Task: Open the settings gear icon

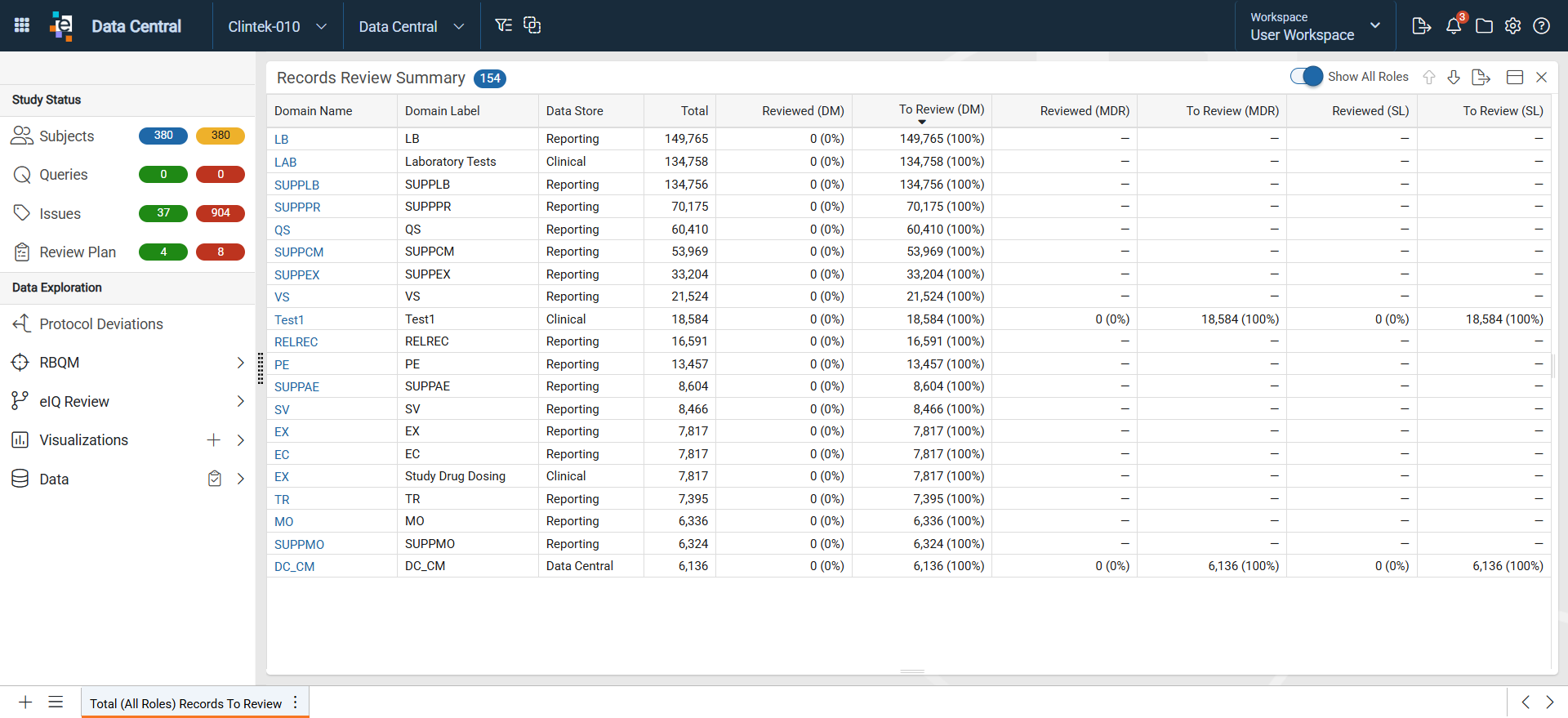Action: tap(1512, 26)
